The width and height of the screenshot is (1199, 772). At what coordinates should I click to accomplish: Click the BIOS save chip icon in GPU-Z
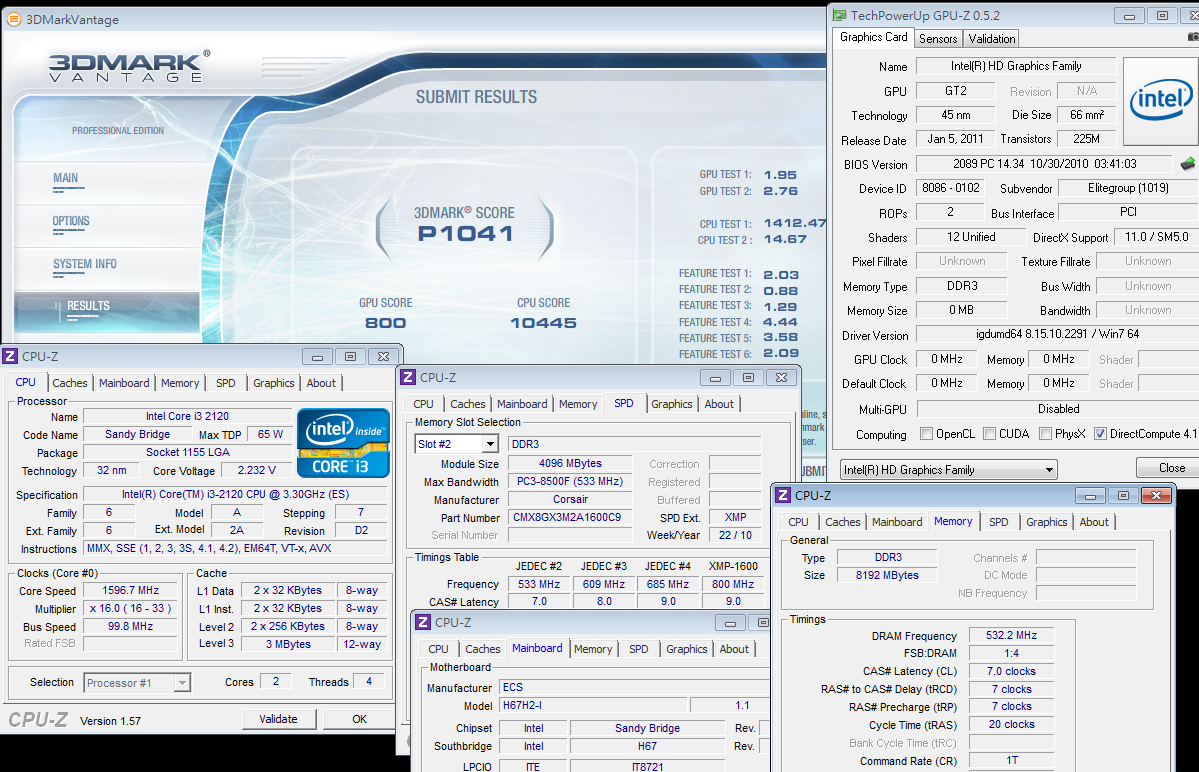[x=1188, y=164]
